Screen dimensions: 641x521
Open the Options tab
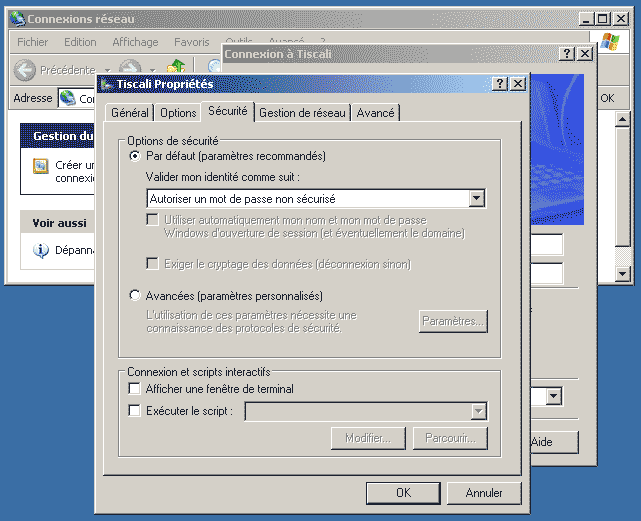[178, 112]
